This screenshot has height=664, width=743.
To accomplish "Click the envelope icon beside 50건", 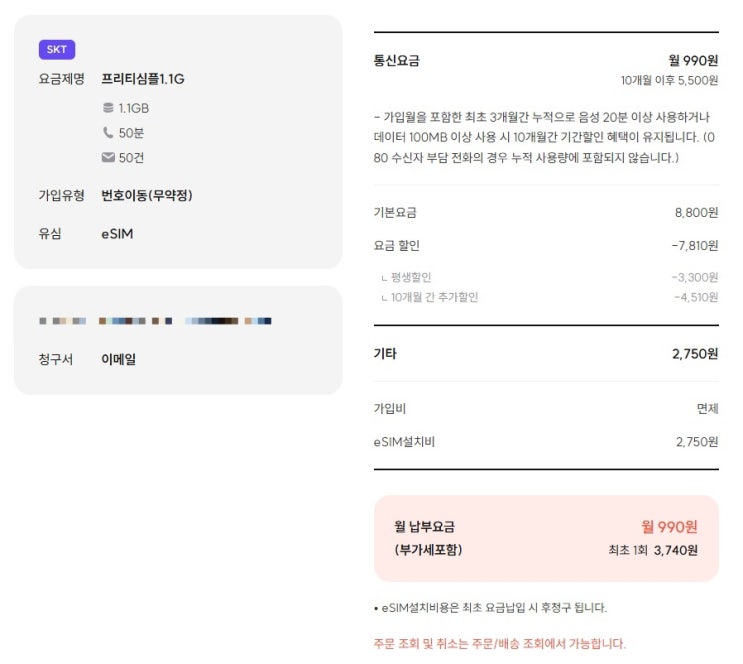I will click(108, 158).
